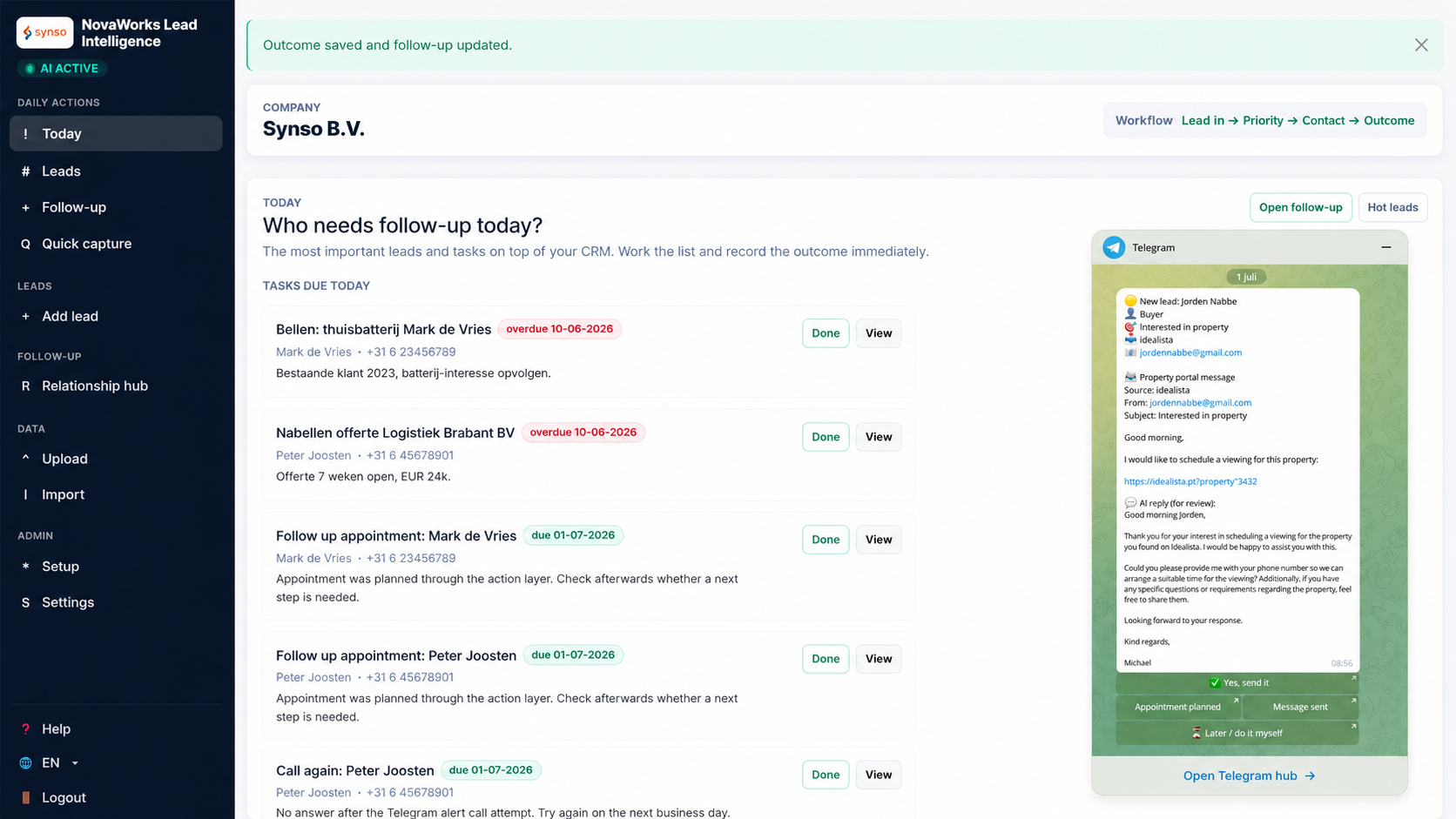View the Nabellen offerte Logistiek Brabant task
This screenshot has width=1456, height=819.
pos(879,437)
